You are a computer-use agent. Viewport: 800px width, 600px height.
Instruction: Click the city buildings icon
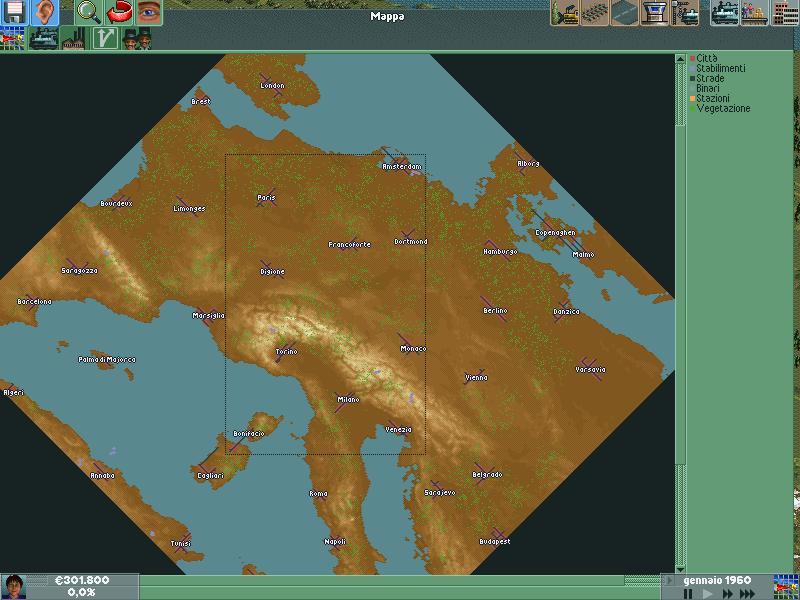(785, 13)
